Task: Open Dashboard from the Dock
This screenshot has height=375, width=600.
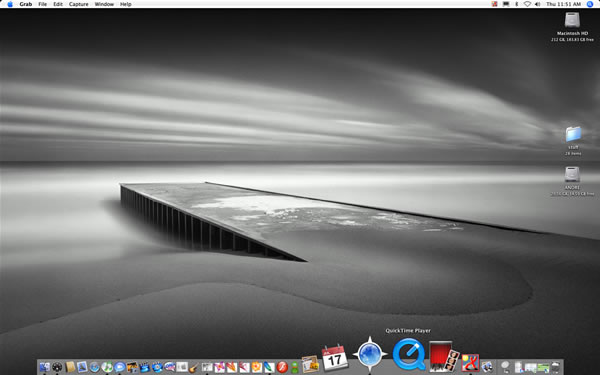Action: point(57,367)
